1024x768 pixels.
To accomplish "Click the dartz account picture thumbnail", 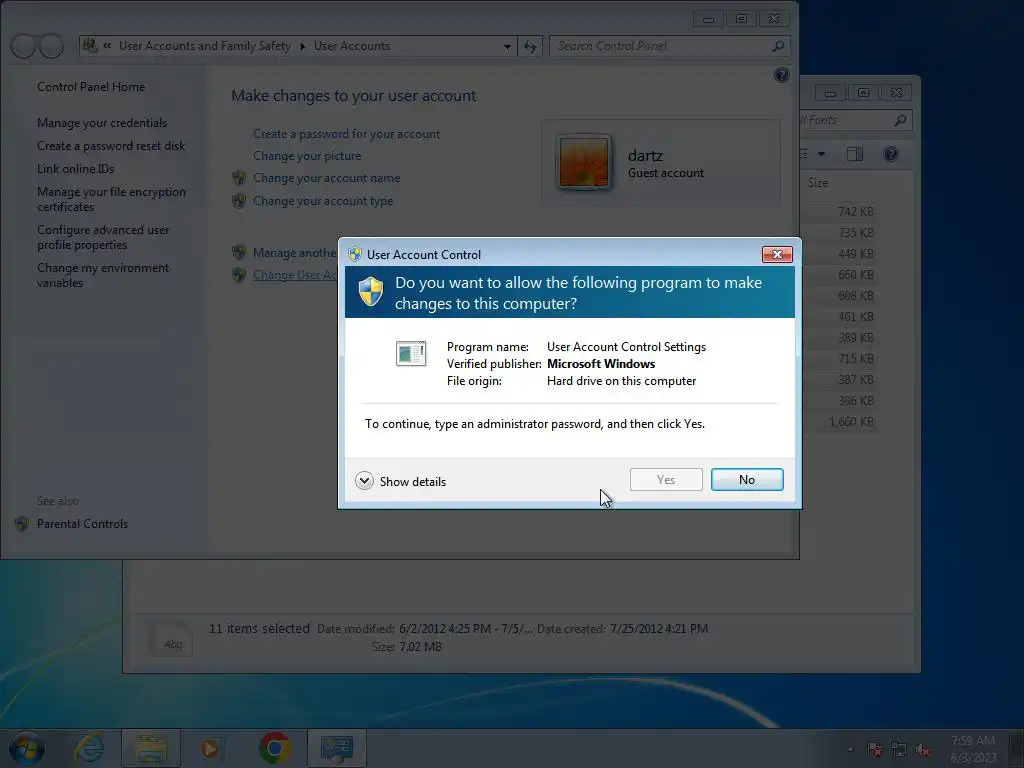I will (x=584, y=162).
